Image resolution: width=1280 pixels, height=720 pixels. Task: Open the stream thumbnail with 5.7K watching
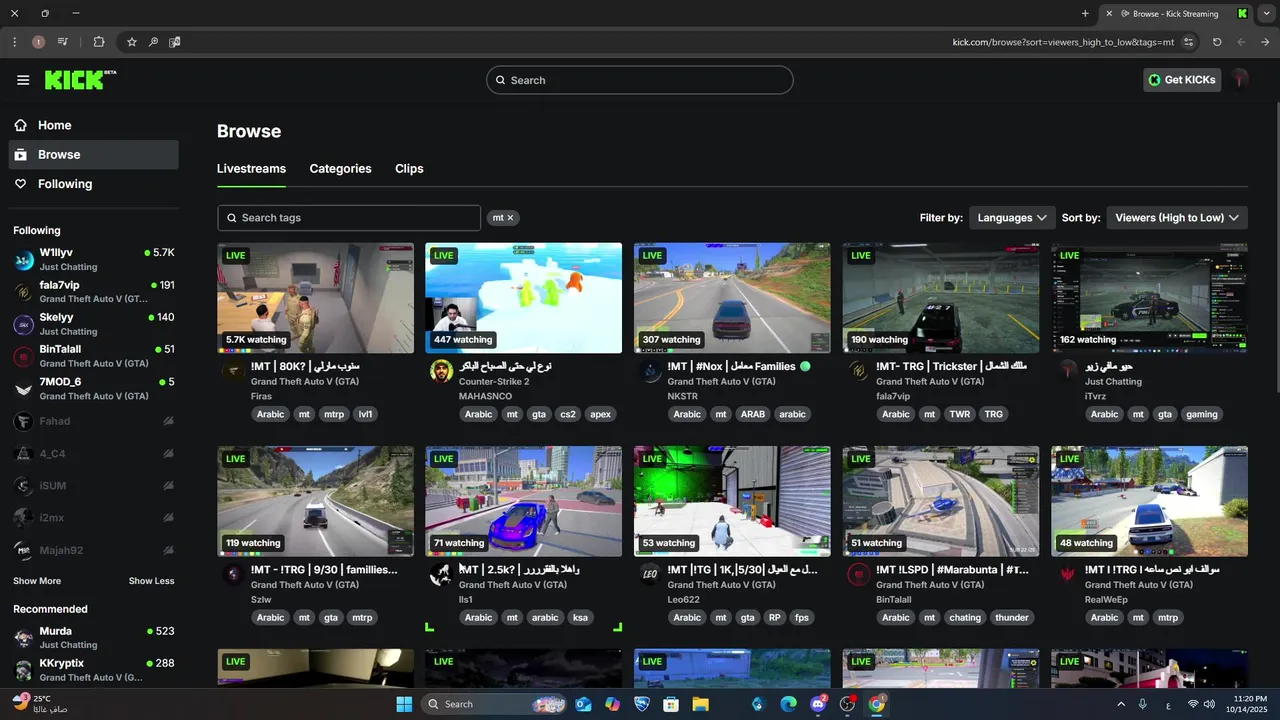(x=315, y=298)
